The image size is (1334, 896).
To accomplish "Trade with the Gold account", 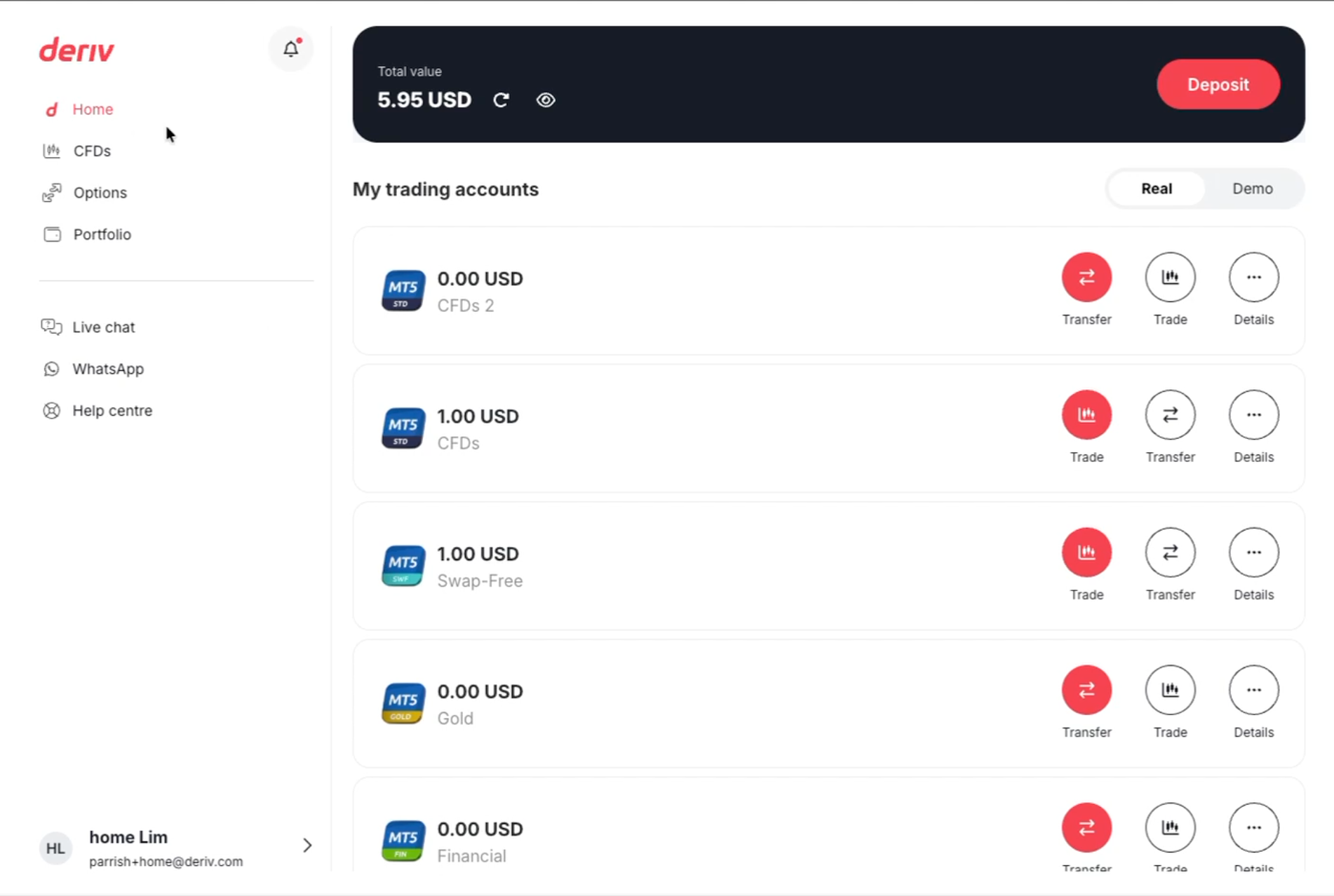I will tap(1170, 690).
